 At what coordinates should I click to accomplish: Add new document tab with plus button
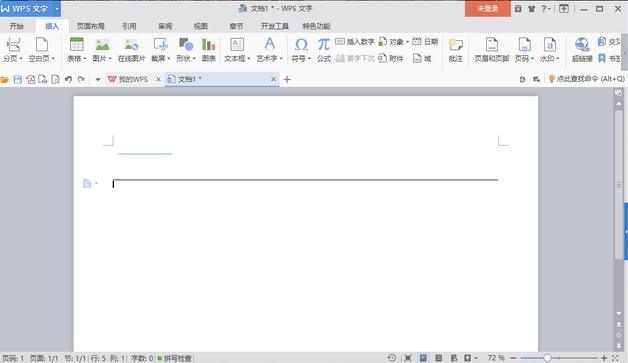(x=287, y=80)
